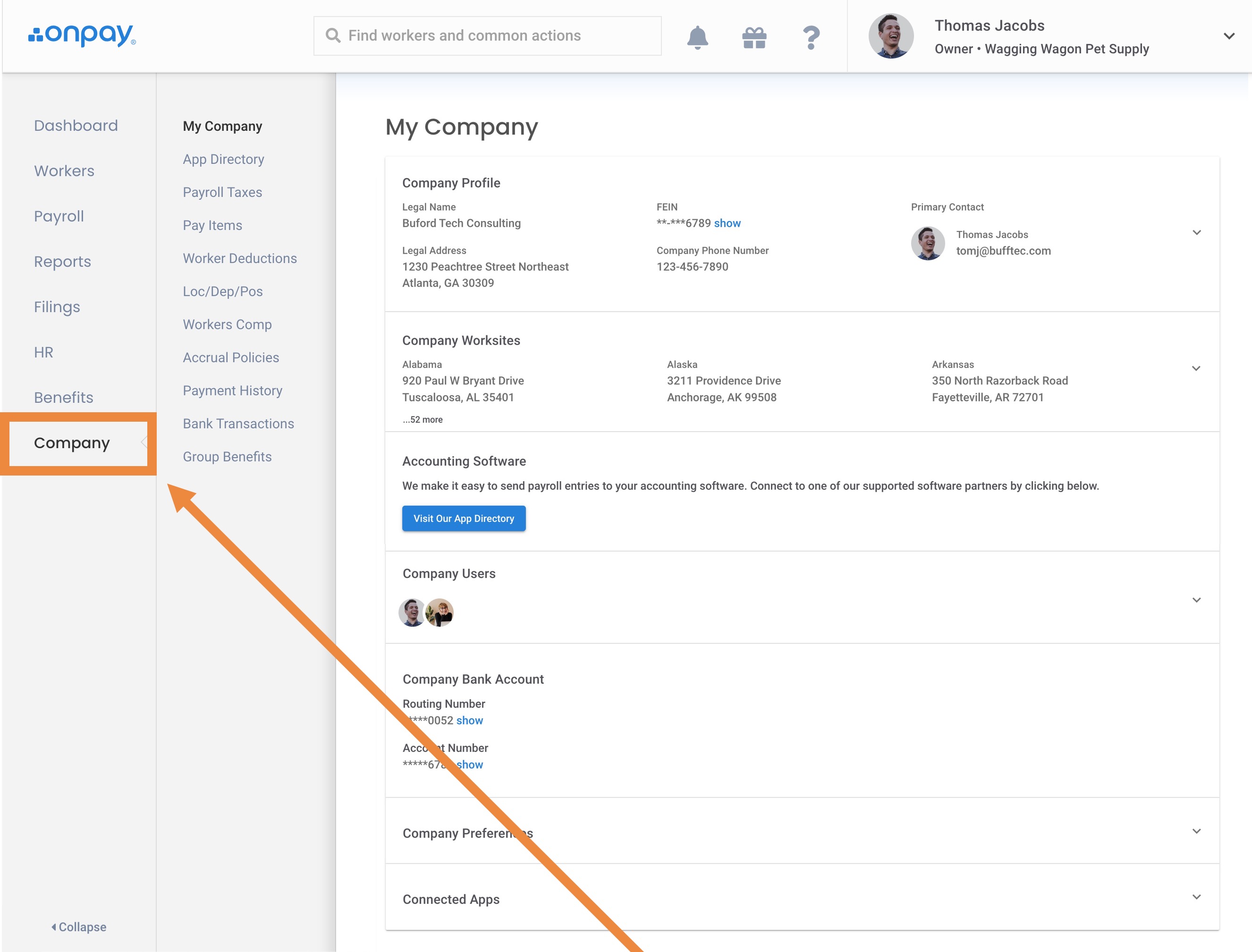Image resolution: width=1252 pixels, height=952 pixels.
Task: Click the Primary Contact avatar photo
Action: point(927,243)
